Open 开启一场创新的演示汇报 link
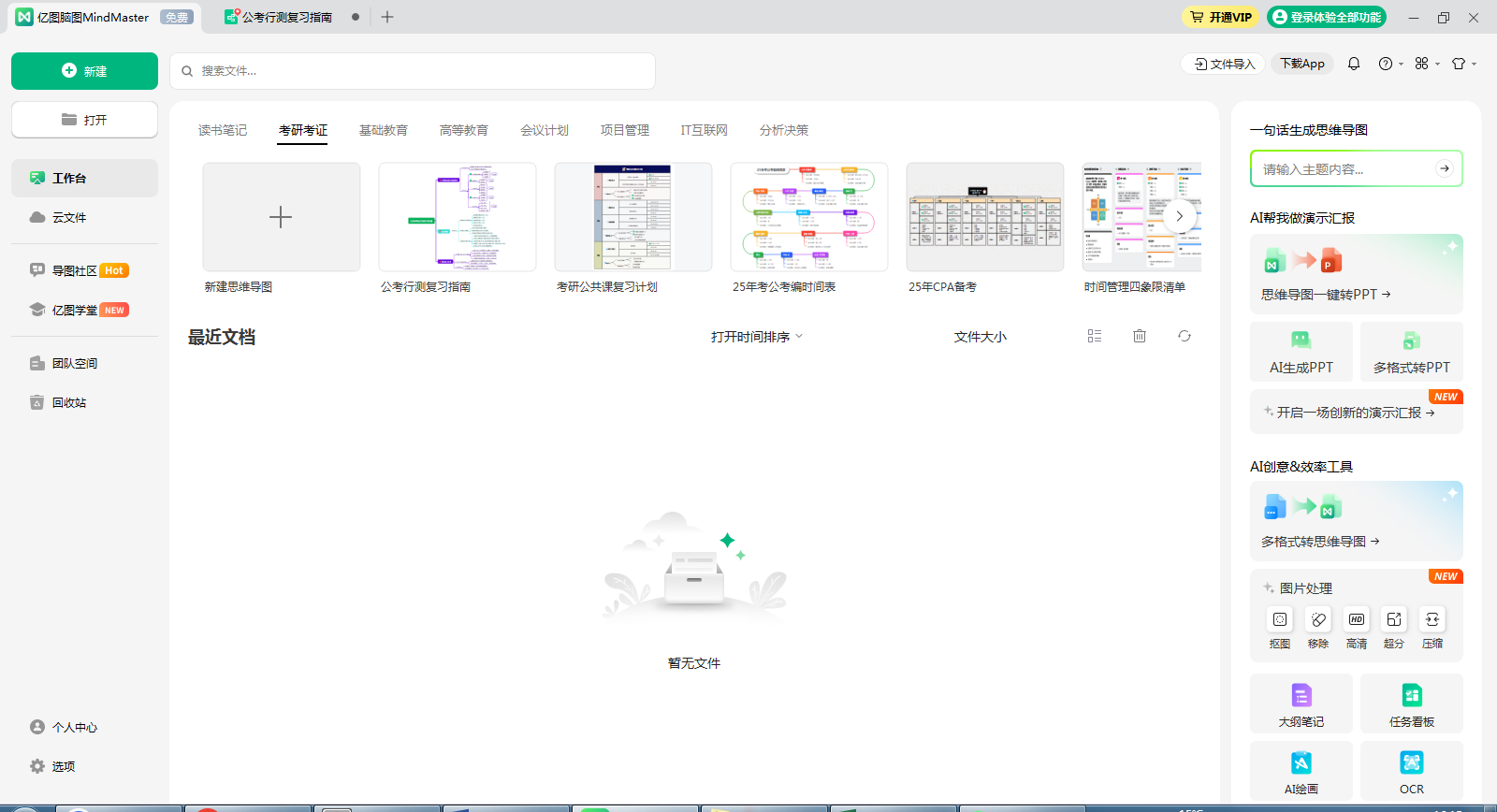 coord(1356,413)
